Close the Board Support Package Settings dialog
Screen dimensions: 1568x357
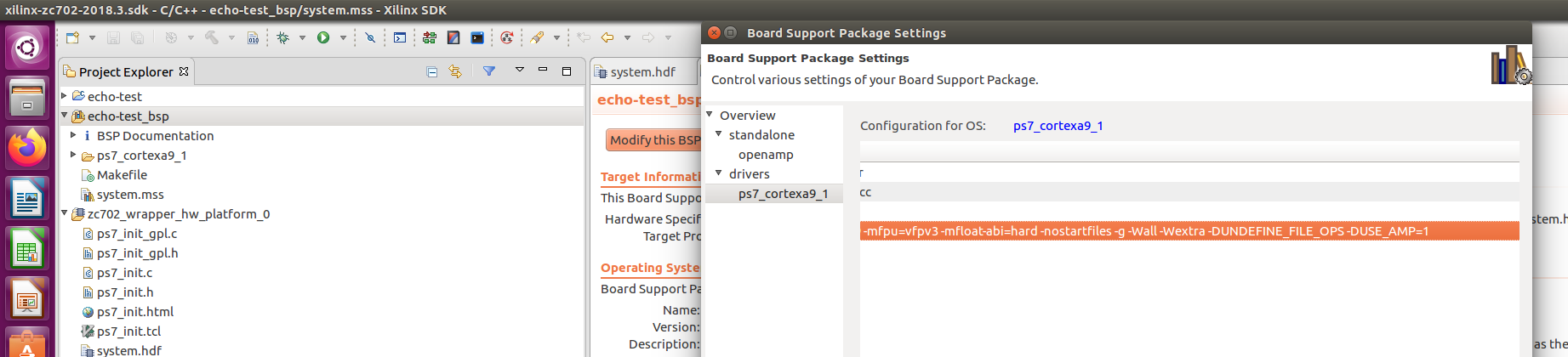(715, 32)
